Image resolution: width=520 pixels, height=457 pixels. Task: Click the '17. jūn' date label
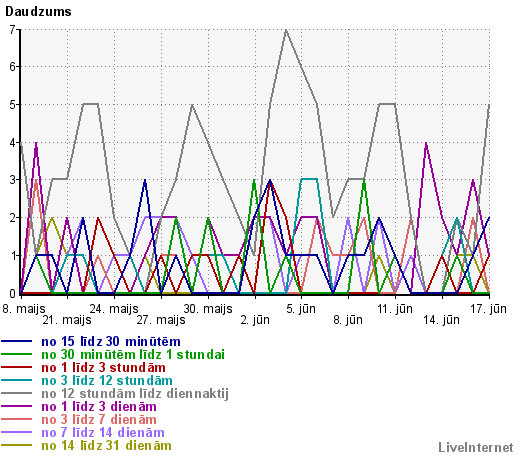click(488, 309)
